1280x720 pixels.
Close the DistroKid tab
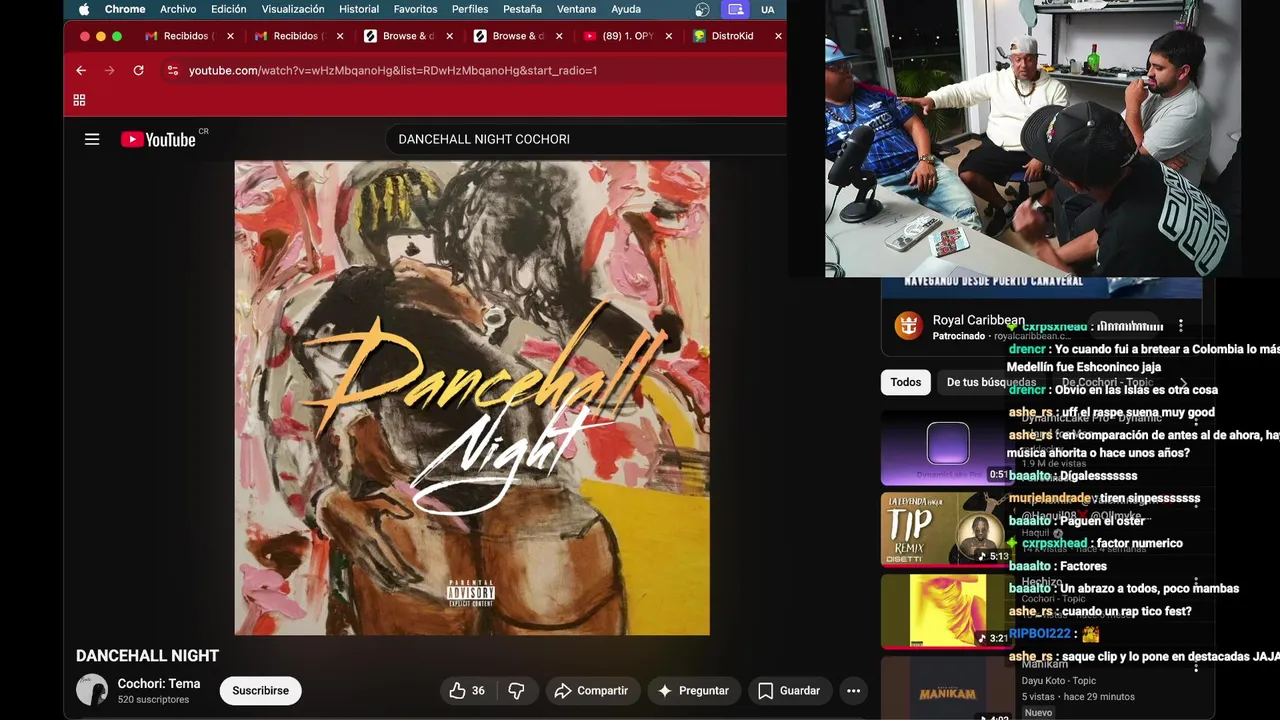pos(778,36)
